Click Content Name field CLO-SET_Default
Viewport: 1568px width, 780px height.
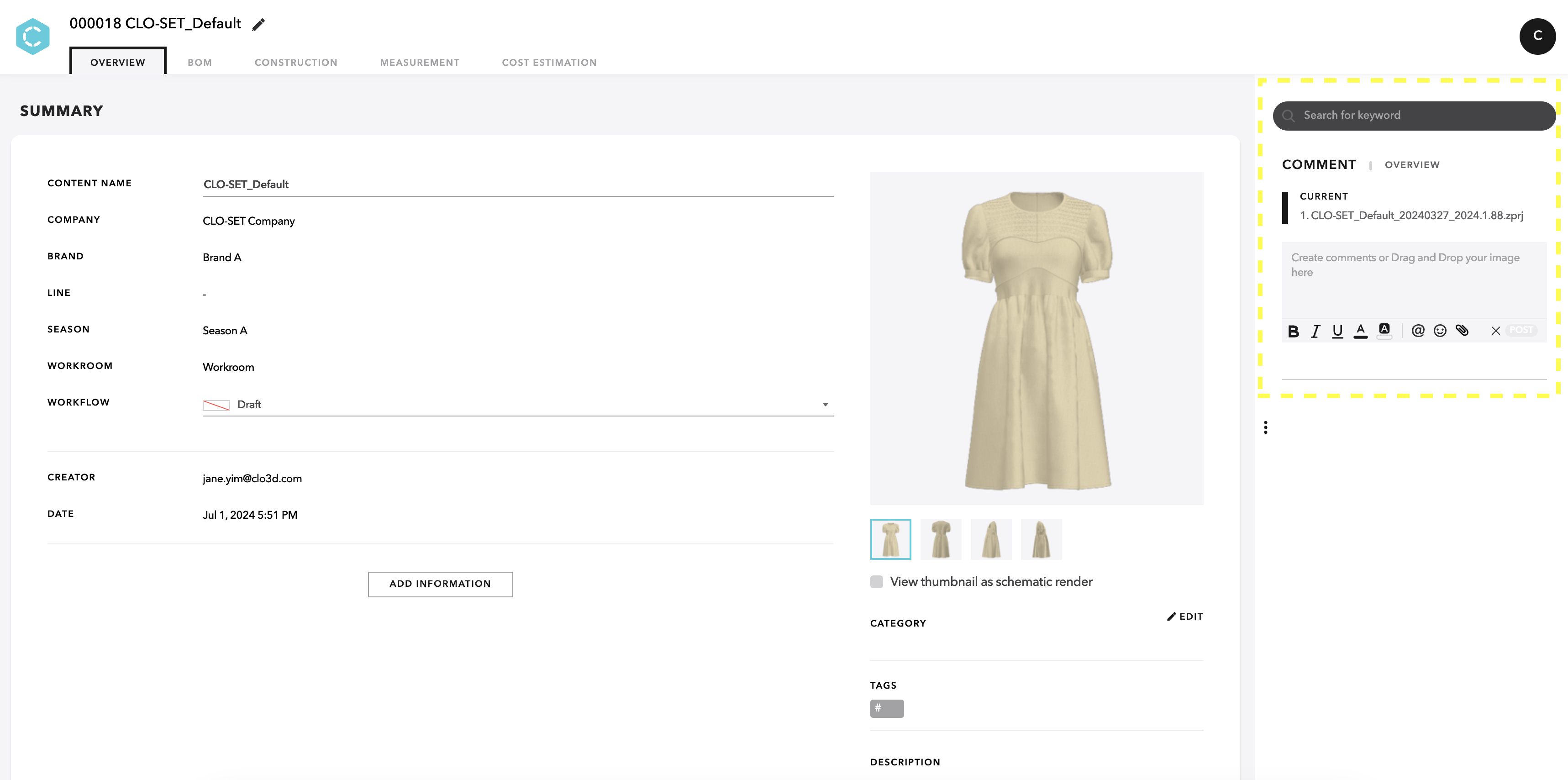(x=518, y=184)
